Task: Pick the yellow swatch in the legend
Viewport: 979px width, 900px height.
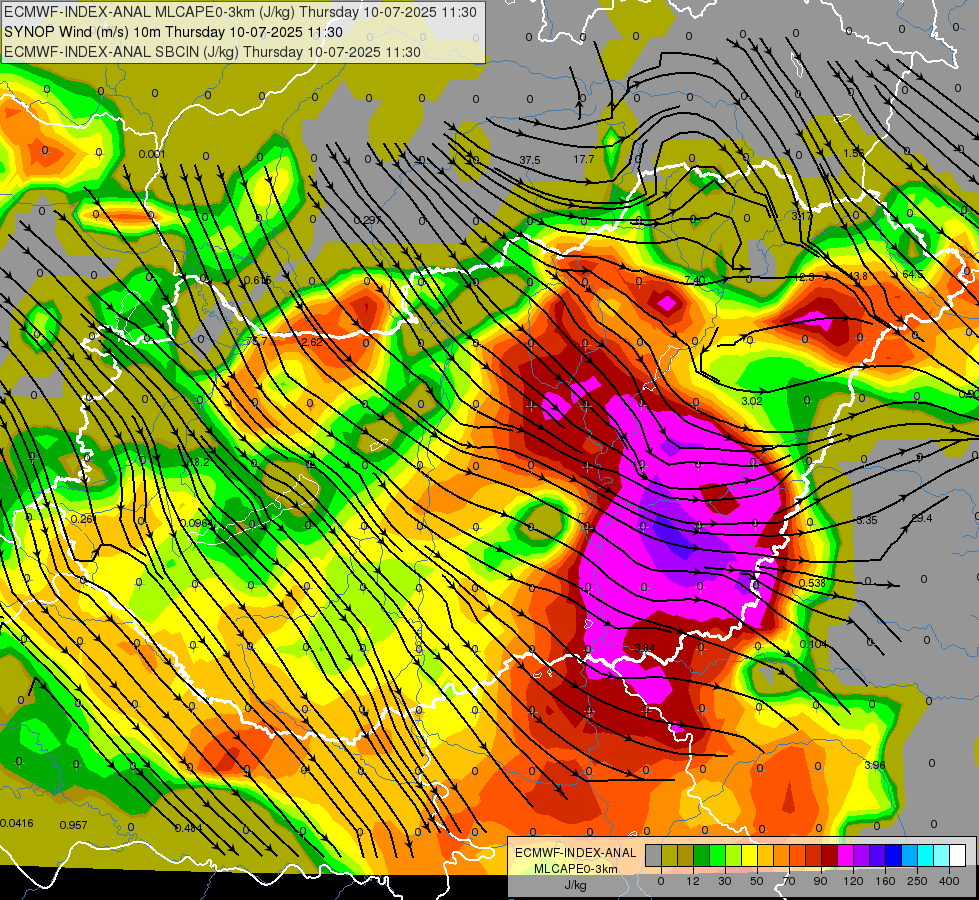Action: (x=750, y=856)
